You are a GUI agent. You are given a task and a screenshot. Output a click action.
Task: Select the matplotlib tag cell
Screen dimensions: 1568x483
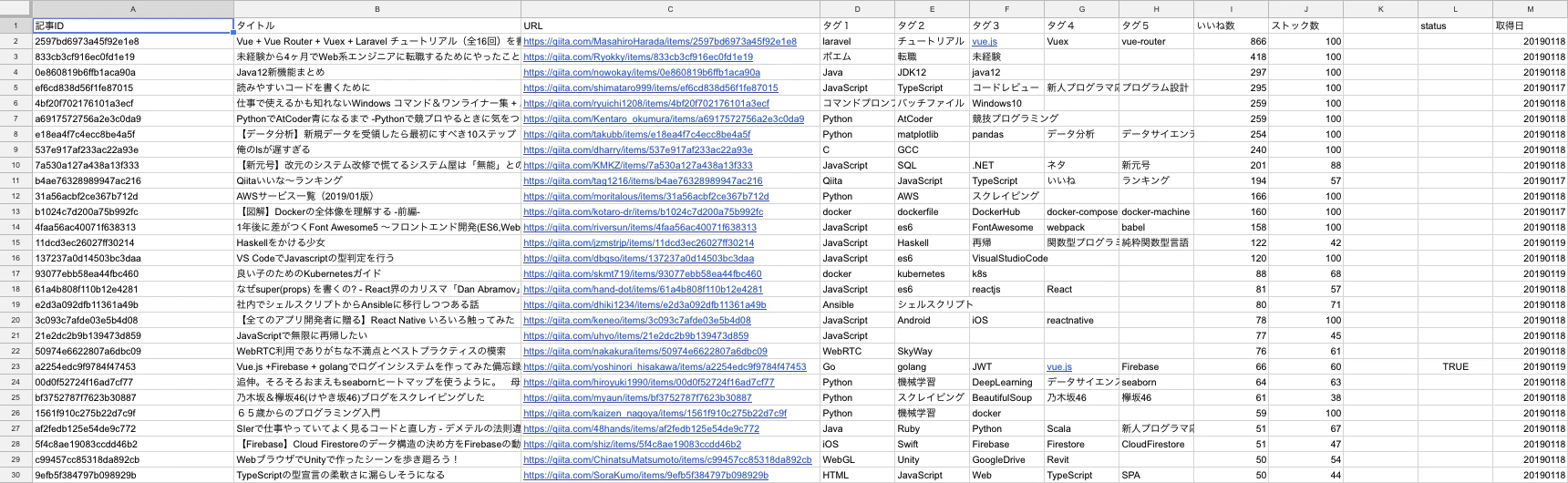pyautogui.click(x=932, y=134)
